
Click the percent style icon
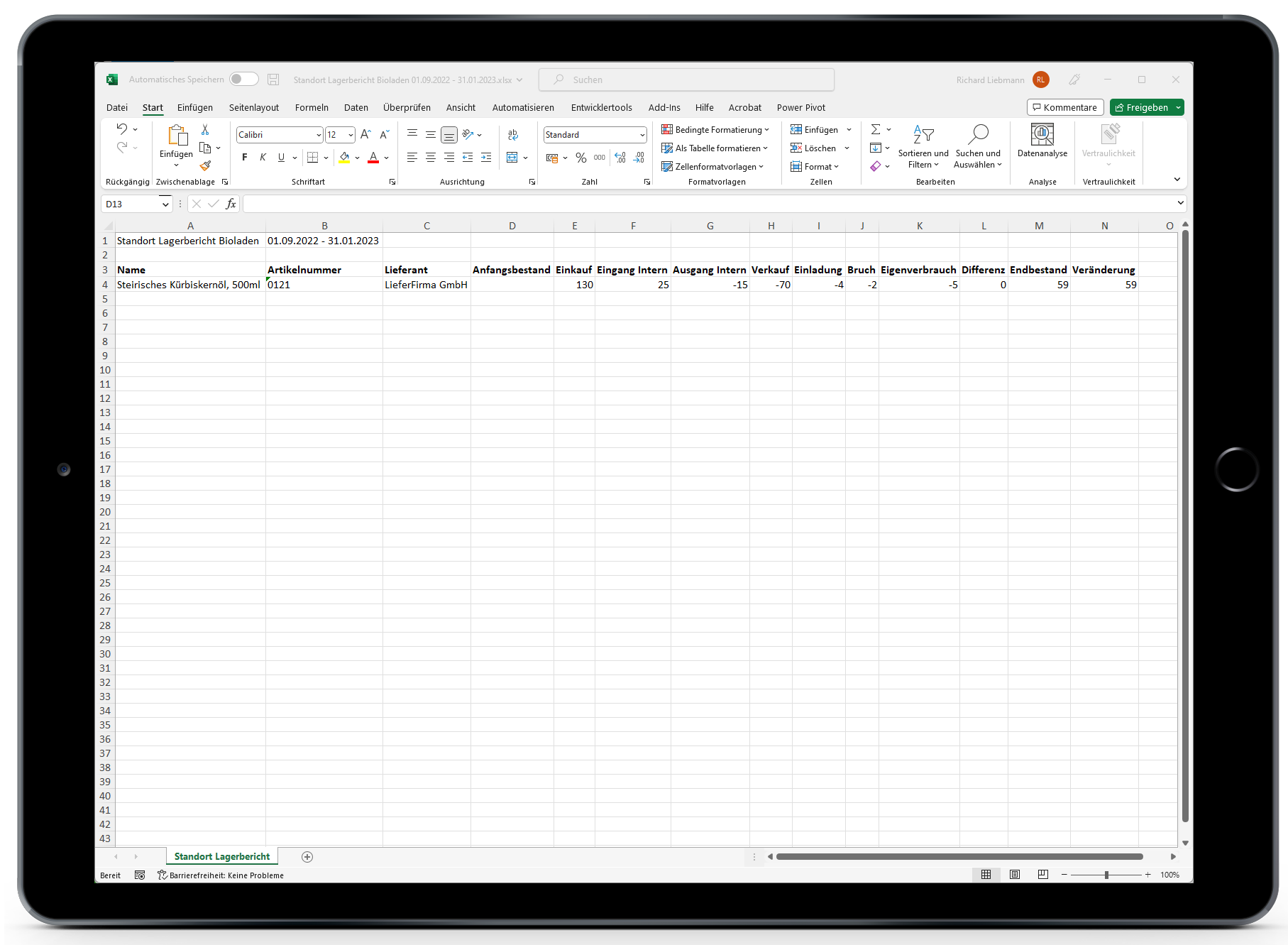pos(581,158)
